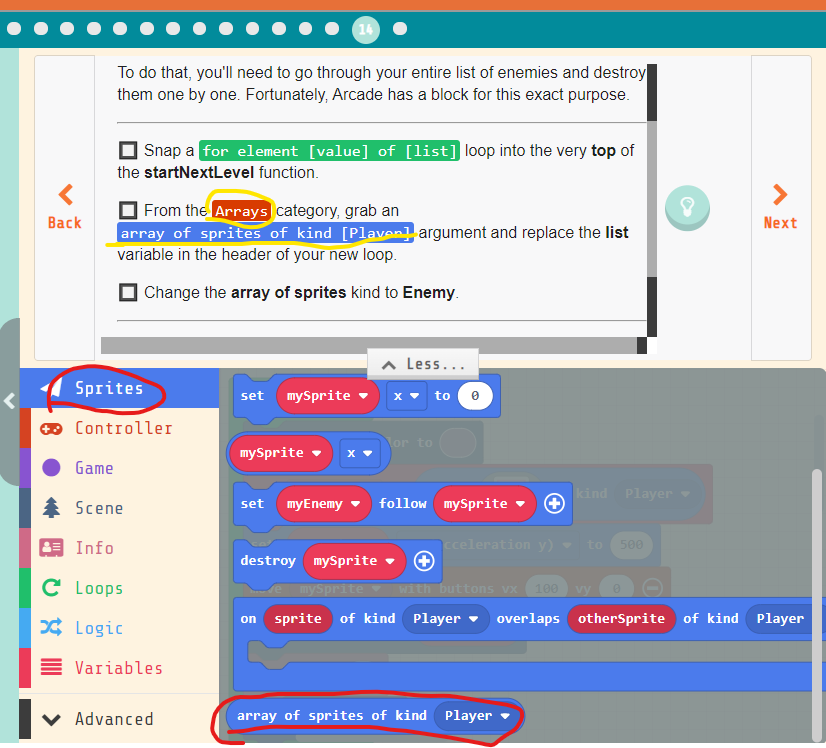Open Player dropdown in array of sprites block
826x748 pixels.
pyautogui.click(x=477, y=716)
